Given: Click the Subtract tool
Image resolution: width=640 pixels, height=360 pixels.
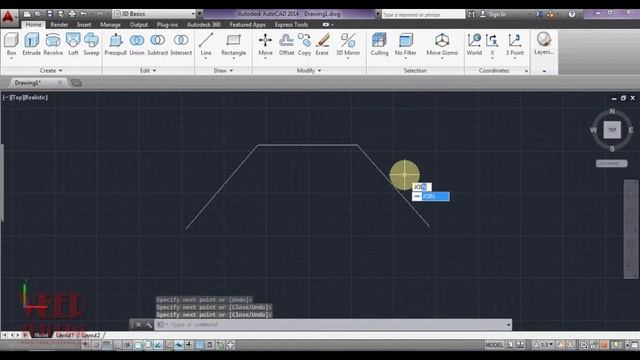Looking at the screenshot, I should point(158,44).
